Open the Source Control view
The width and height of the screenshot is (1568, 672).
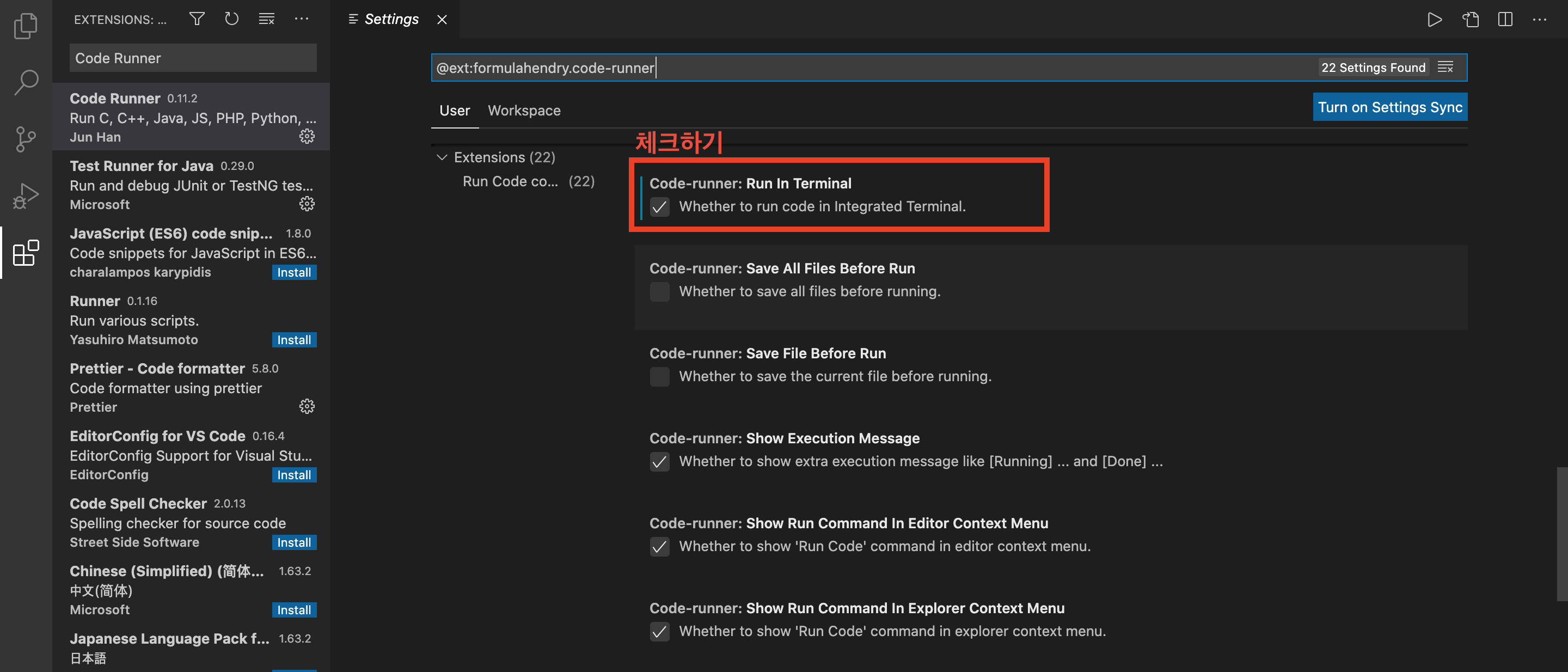[26, 139]
